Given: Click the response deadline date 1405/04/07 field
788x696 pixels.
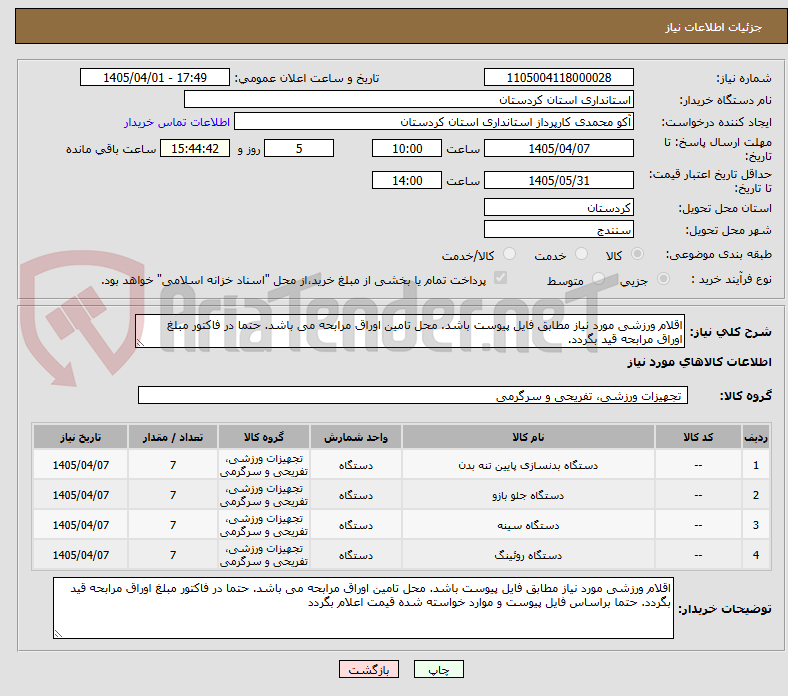Looking at the screenshot, I should 559,148.
